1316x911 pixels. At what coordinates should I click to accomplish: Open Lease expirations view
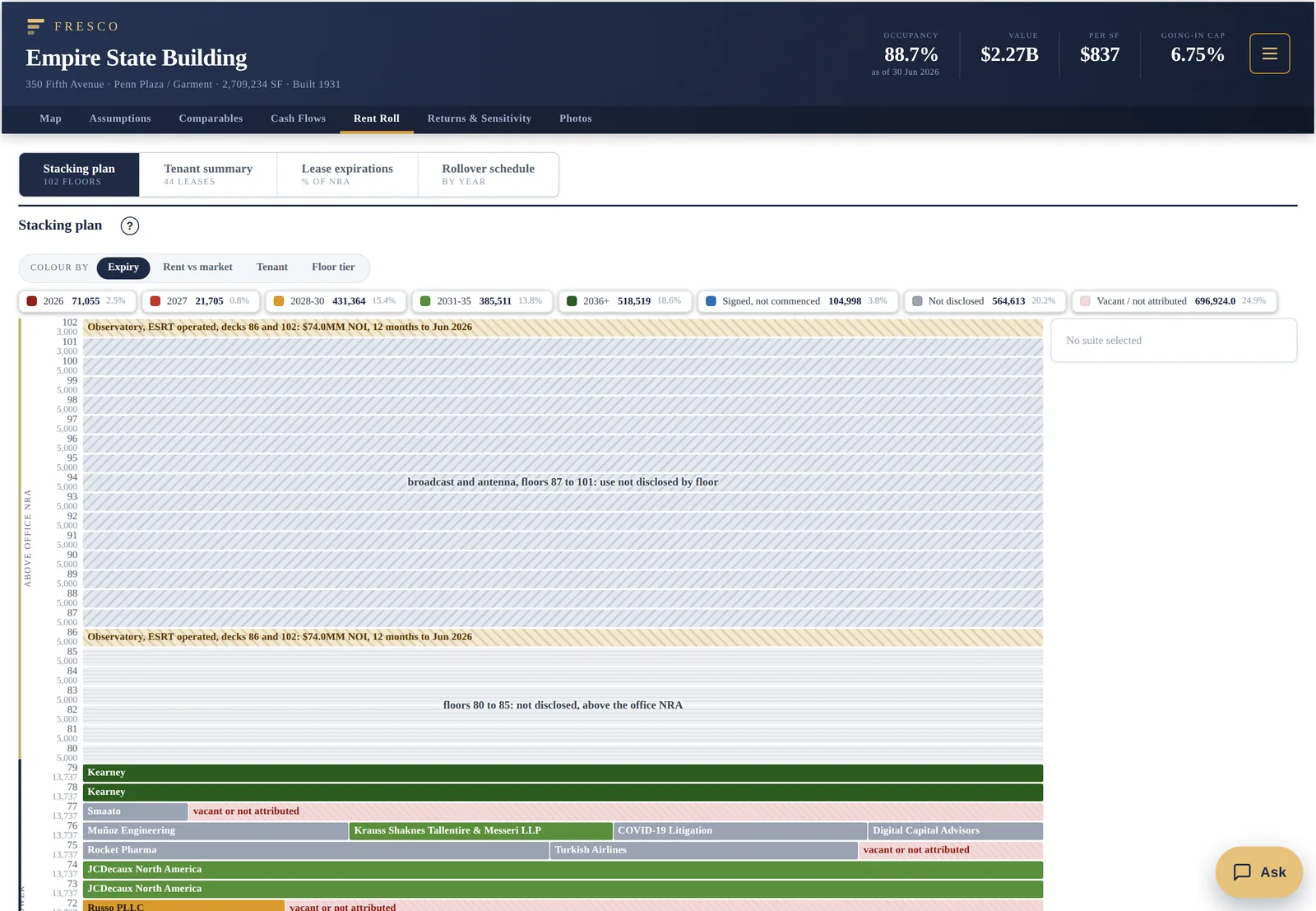coord(347,174)
